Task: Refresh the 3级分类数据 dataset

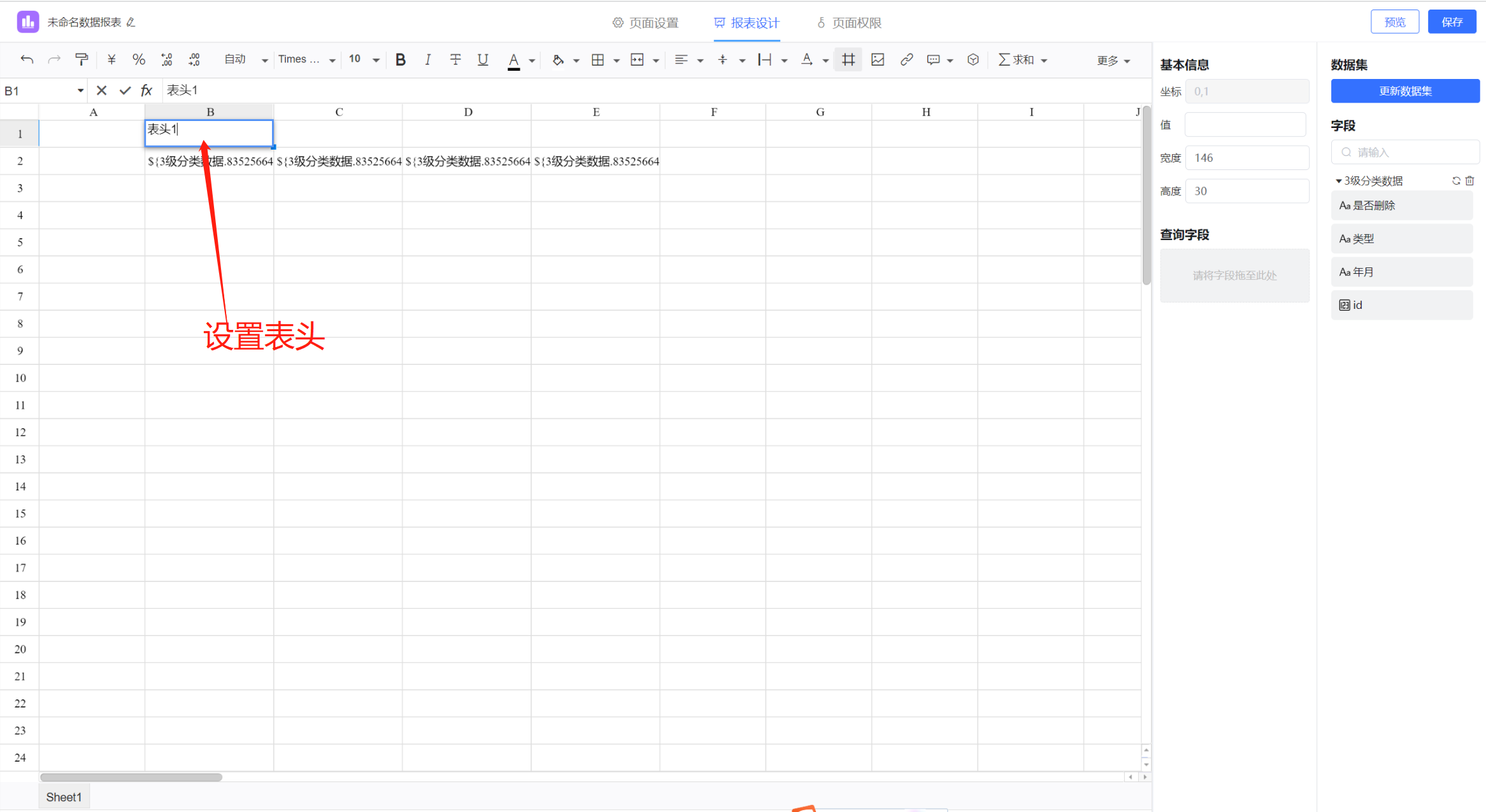Action: tap(1456, 181)
